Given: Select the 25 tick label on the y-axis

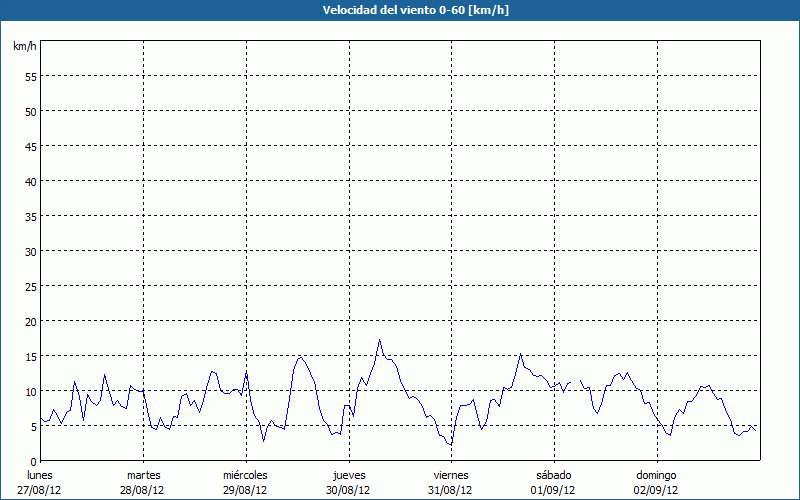Looking at the screenshot, I should pos(30,286).
